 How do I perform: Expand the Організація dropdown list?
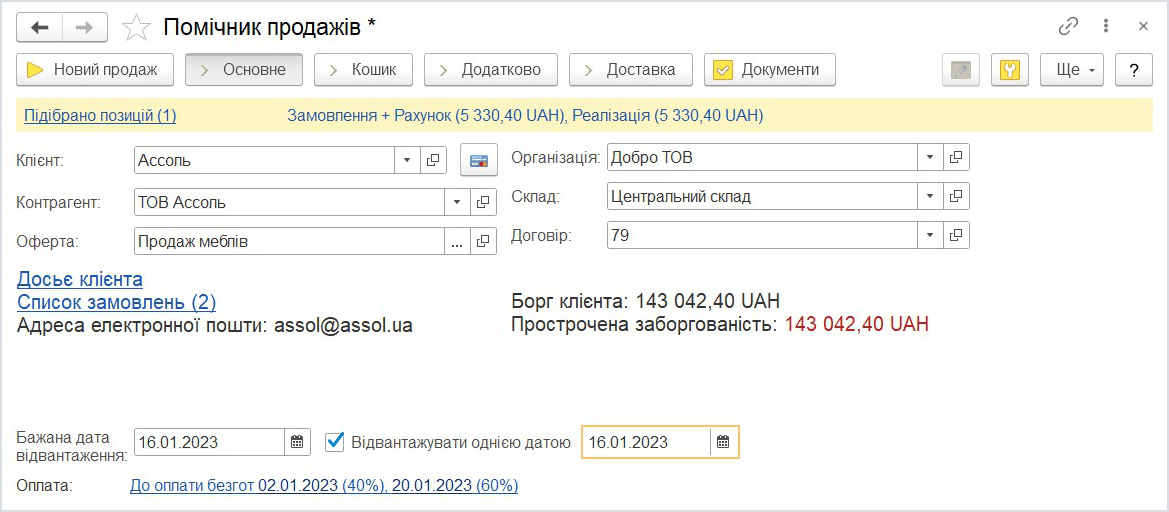tap(930, 157)
